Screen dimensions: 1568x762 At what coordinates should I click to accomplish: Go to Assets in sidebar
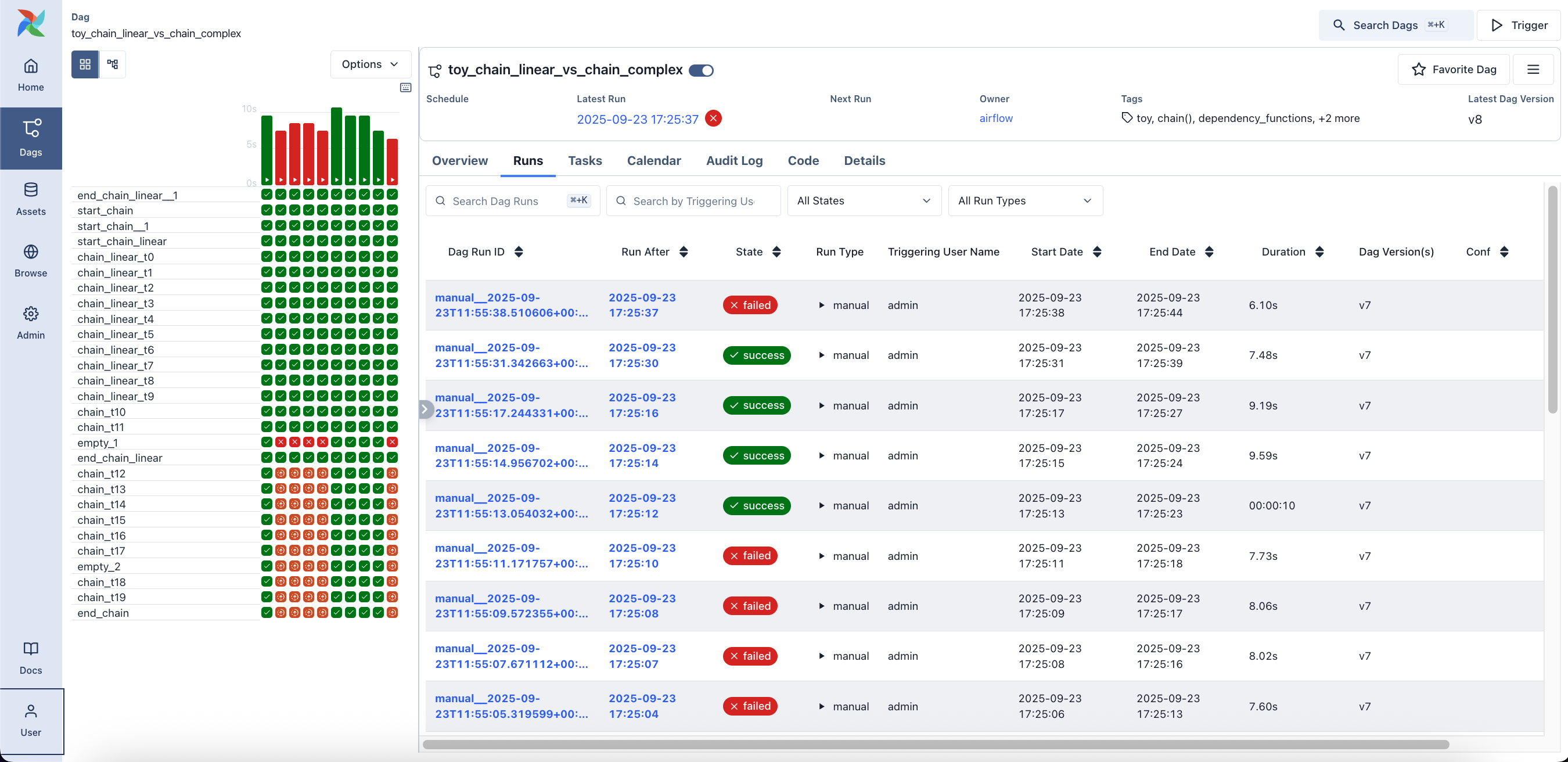(x=30, y=199)
